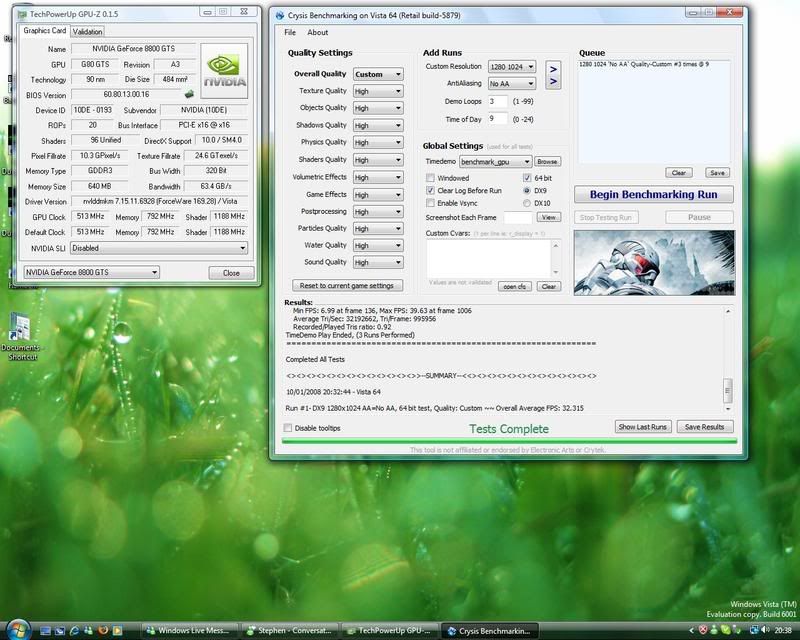
Task: Open the Overall Quality dropdown
Action: tap(378, 74)
